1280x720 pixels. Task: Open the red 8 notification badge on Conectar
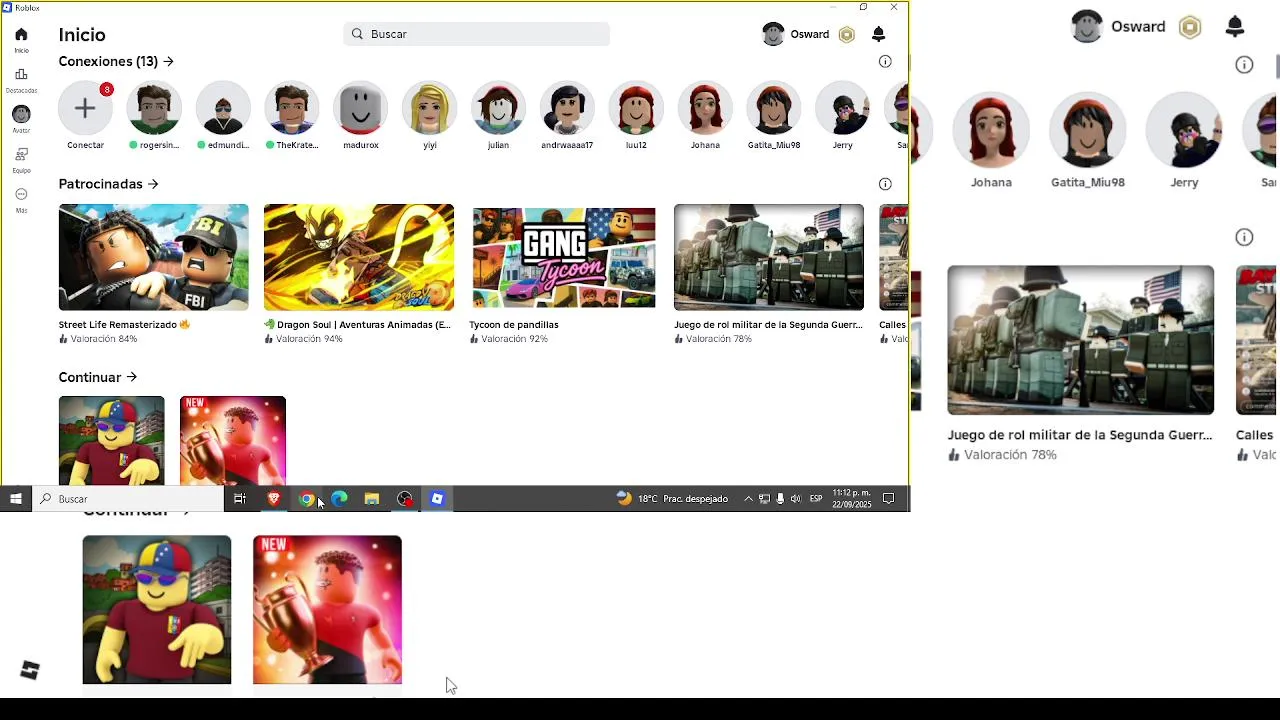click(106, 89)
